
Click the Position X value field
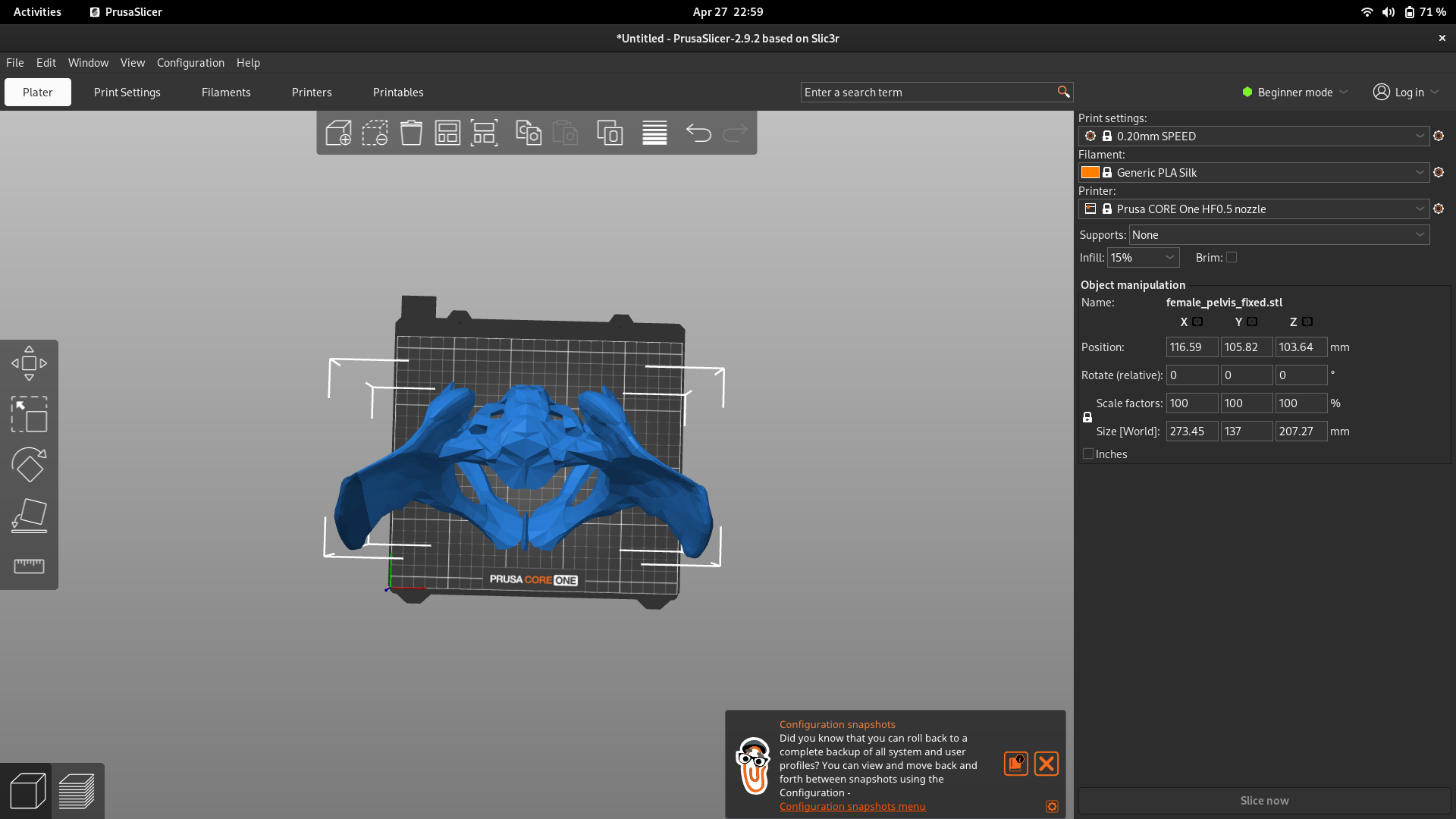click(x=1192, y=347)
